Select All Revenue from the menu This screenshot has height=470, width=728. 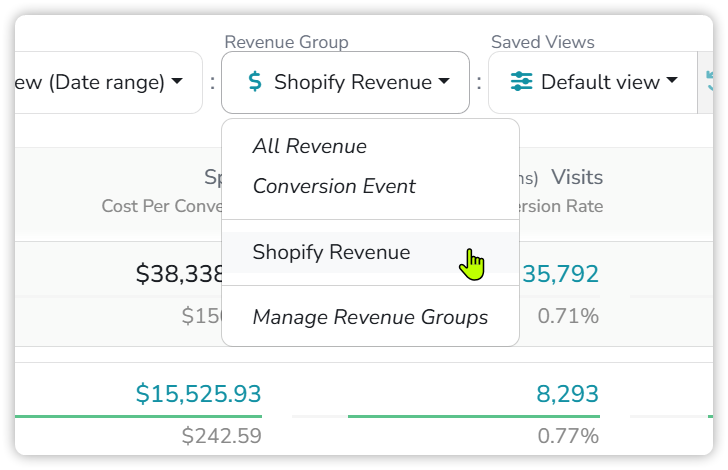(x=370, y=146)
